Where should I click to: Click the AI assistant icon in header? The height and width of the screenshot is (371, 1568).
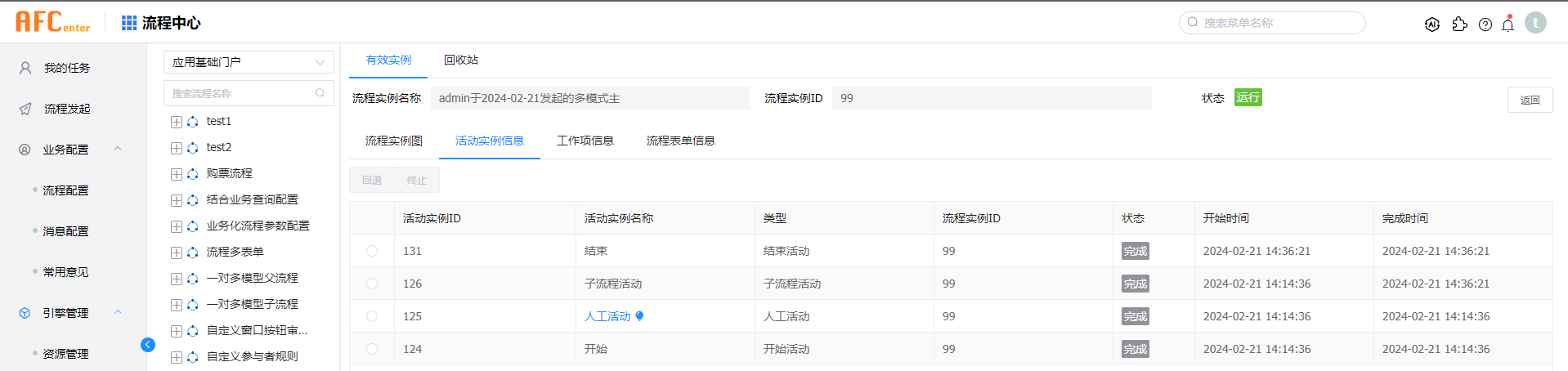click(1431, 25)
